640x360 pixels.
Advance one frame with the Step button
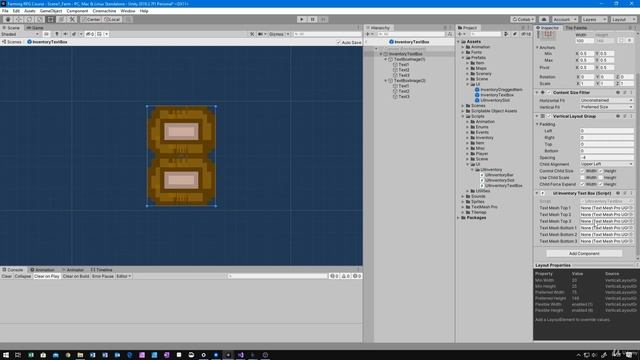coord(323,19)
